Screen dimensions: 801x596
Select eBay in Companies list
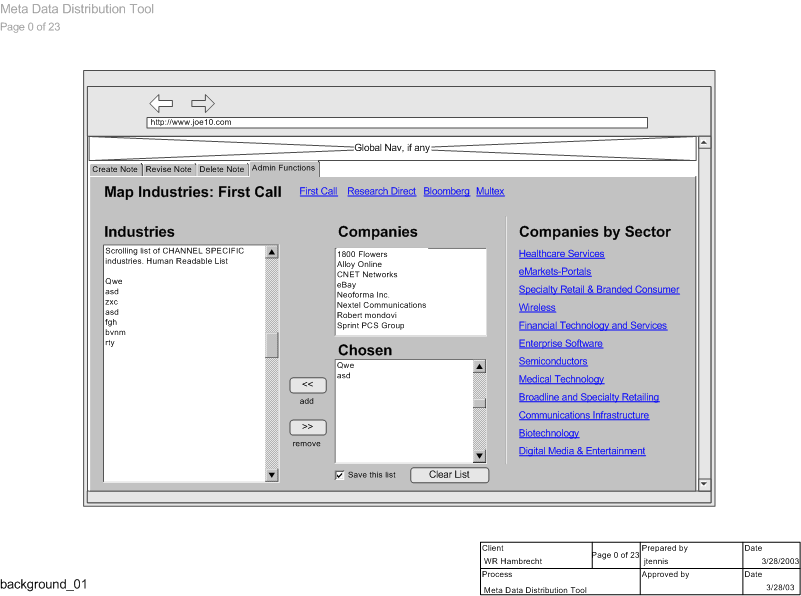click(x=346, y=285)
